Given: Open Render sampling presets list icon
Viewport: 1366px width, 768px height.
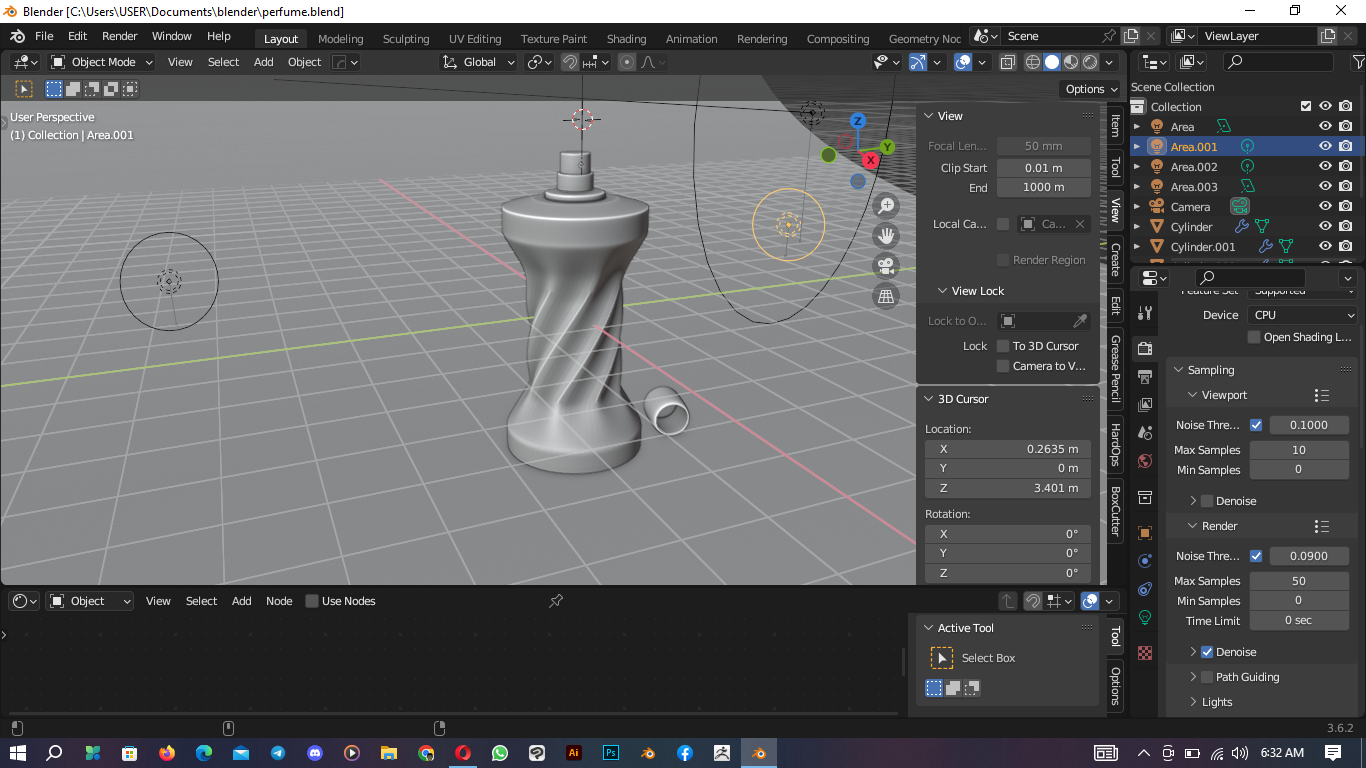Looking at the screenshot, I should (x=1322, y=526).
